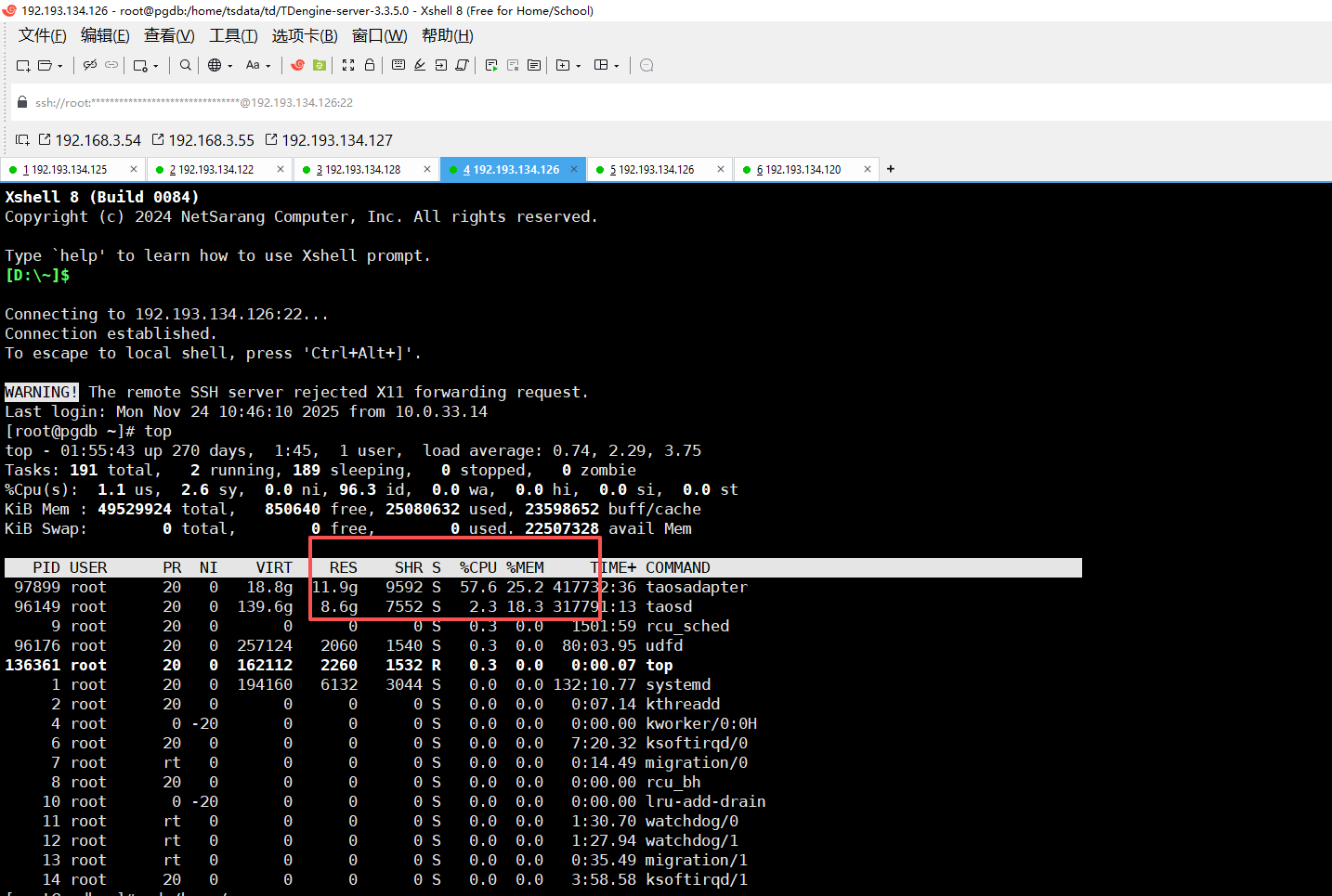Open quick link 192.193.134.127

(x=329, y=140)
